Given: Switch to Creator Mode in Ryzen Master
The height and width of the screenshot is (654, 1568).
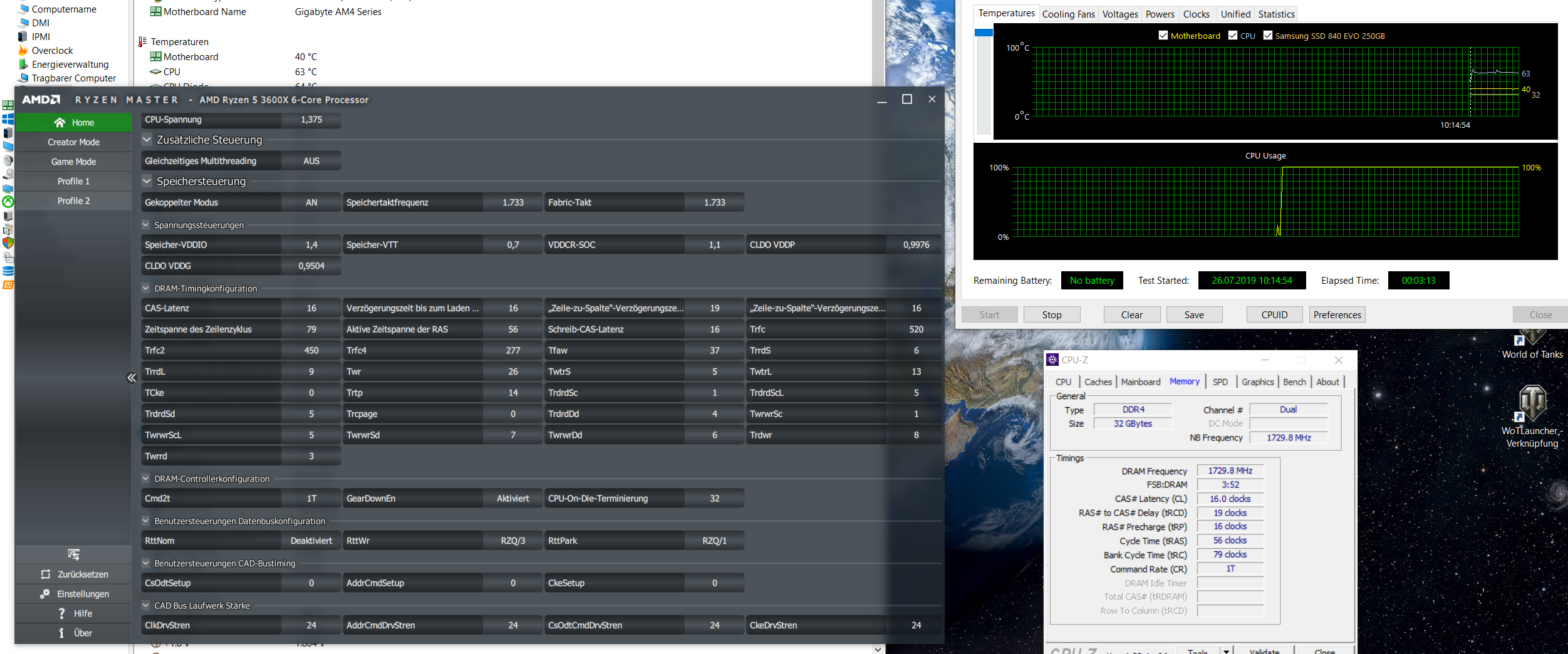Looking at the screenshot, I should (x=73, y=142).
